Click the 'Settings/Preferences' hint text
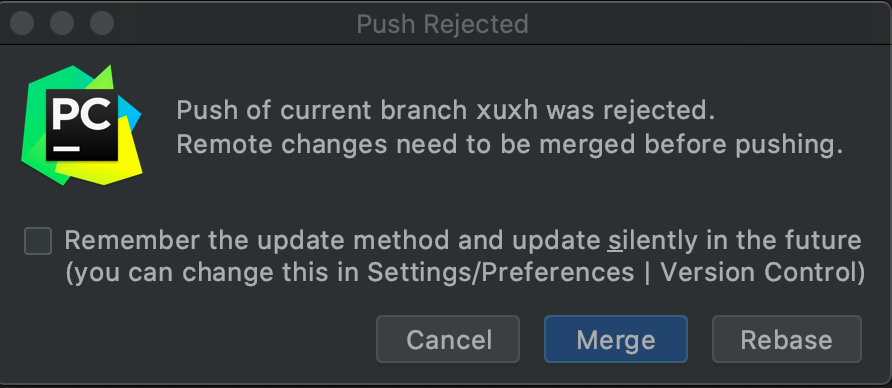Screen dimensions: 892x388 (x=501, y=273)
